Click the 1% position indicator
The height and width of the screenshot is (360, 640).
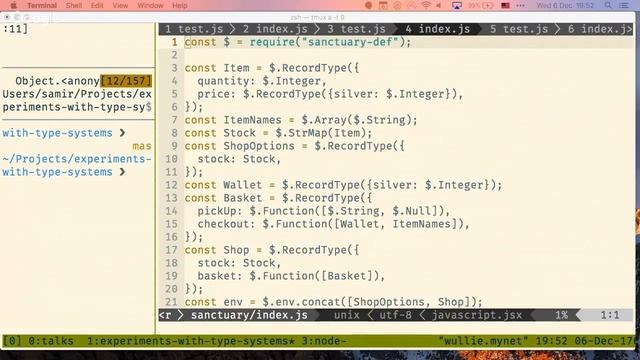(x=562, y=315)
